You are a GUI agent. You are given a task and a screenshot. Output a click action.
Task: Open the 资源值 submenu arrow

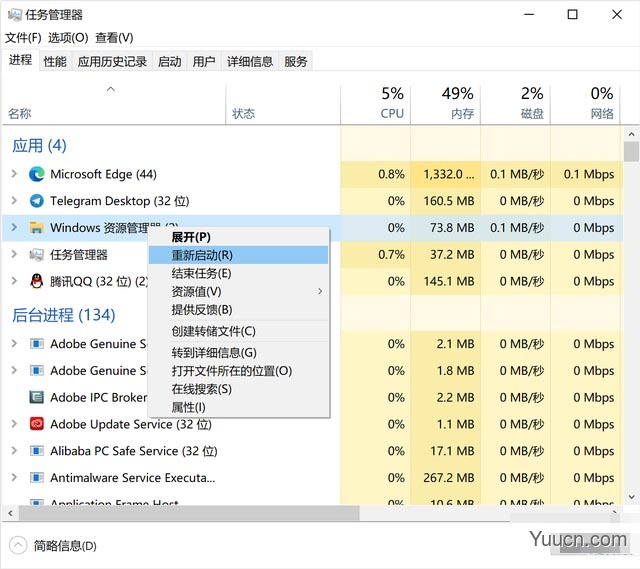pyautogui.click(x=320, y=291)
